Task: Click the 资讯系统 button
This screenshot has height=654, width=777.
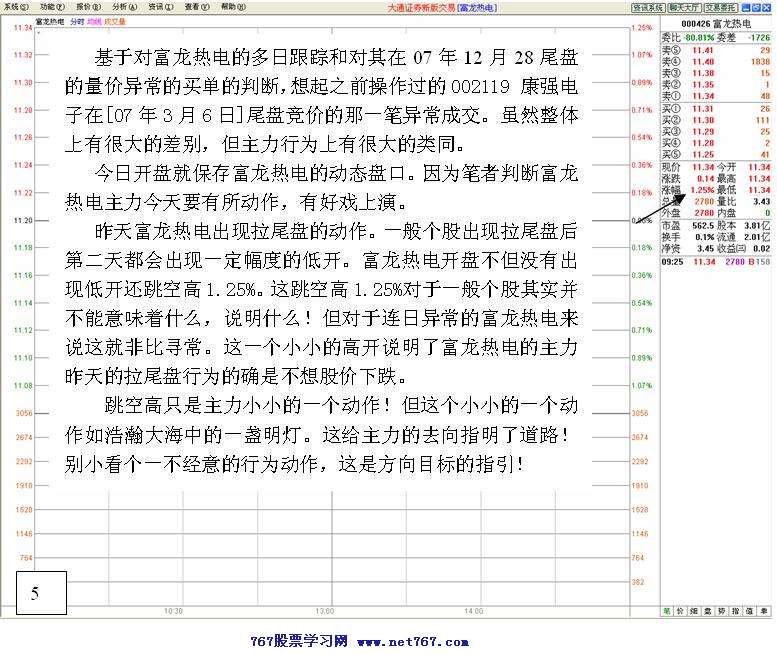Action: point(649,7)
